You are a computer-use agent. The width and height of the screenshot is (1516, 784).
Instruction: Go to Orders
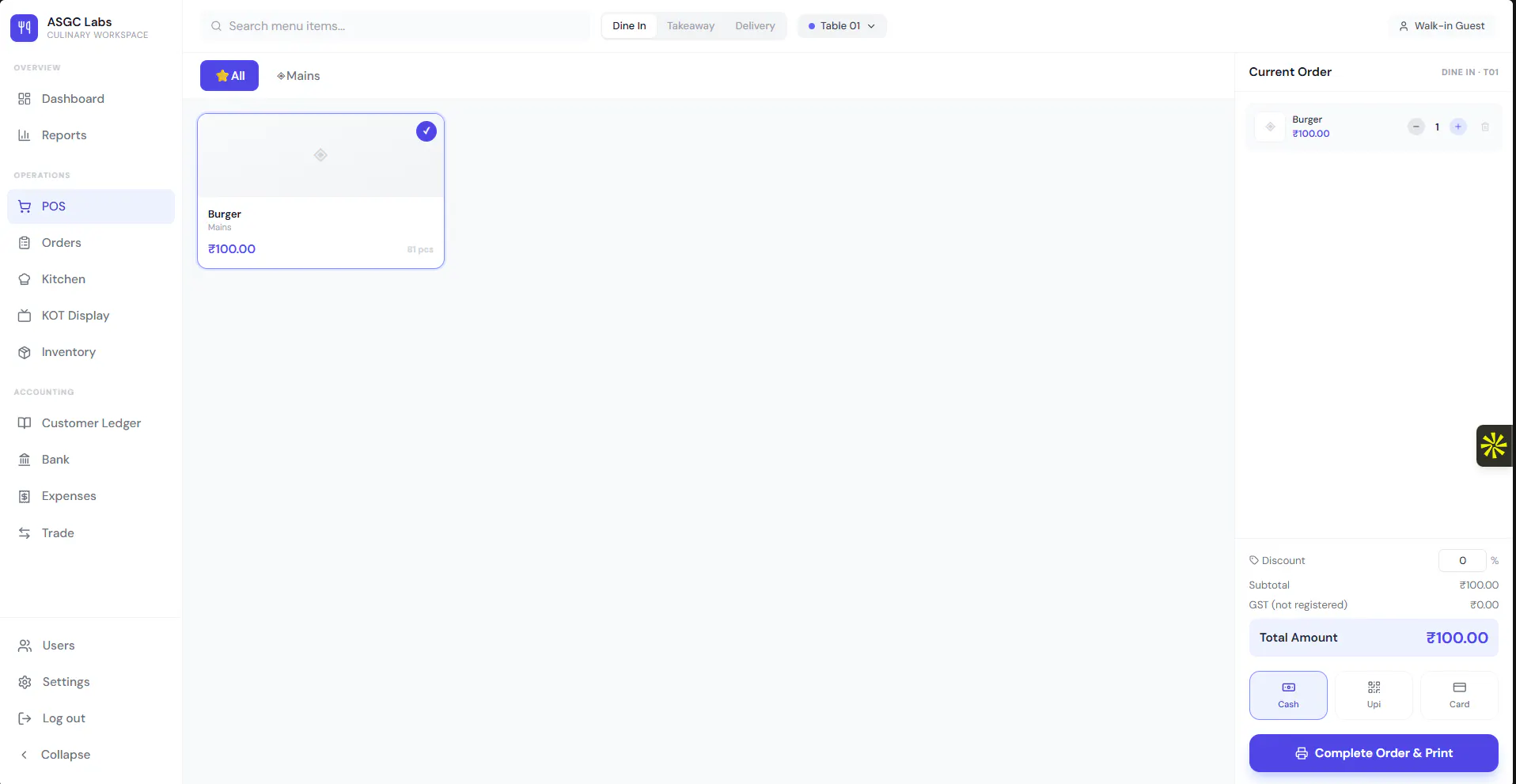[91, 243]
